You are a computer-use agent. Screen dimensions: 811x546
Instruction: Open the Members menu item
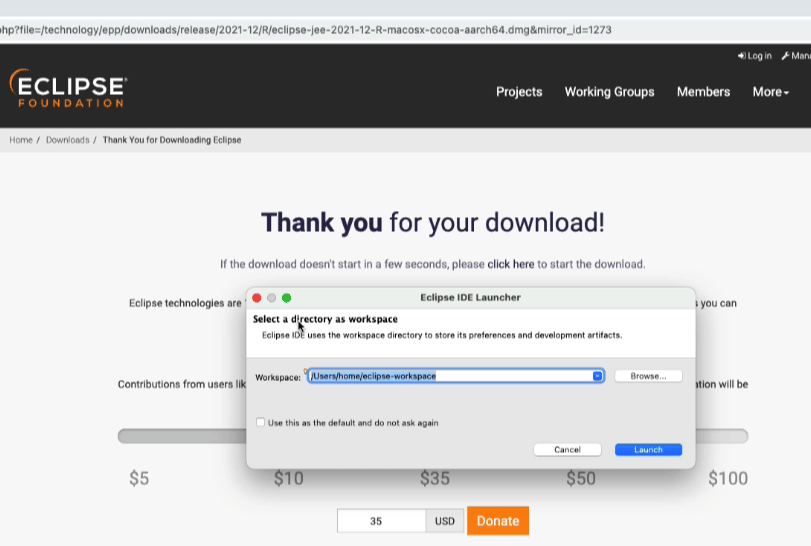pyautogui.click(x=703, y=92)
